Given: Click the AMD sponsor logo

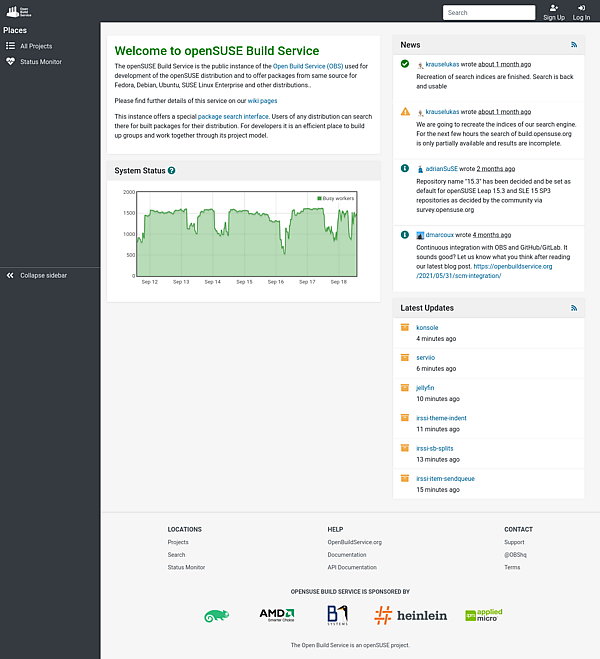Looking at the screenshot, I should point(277,615).
